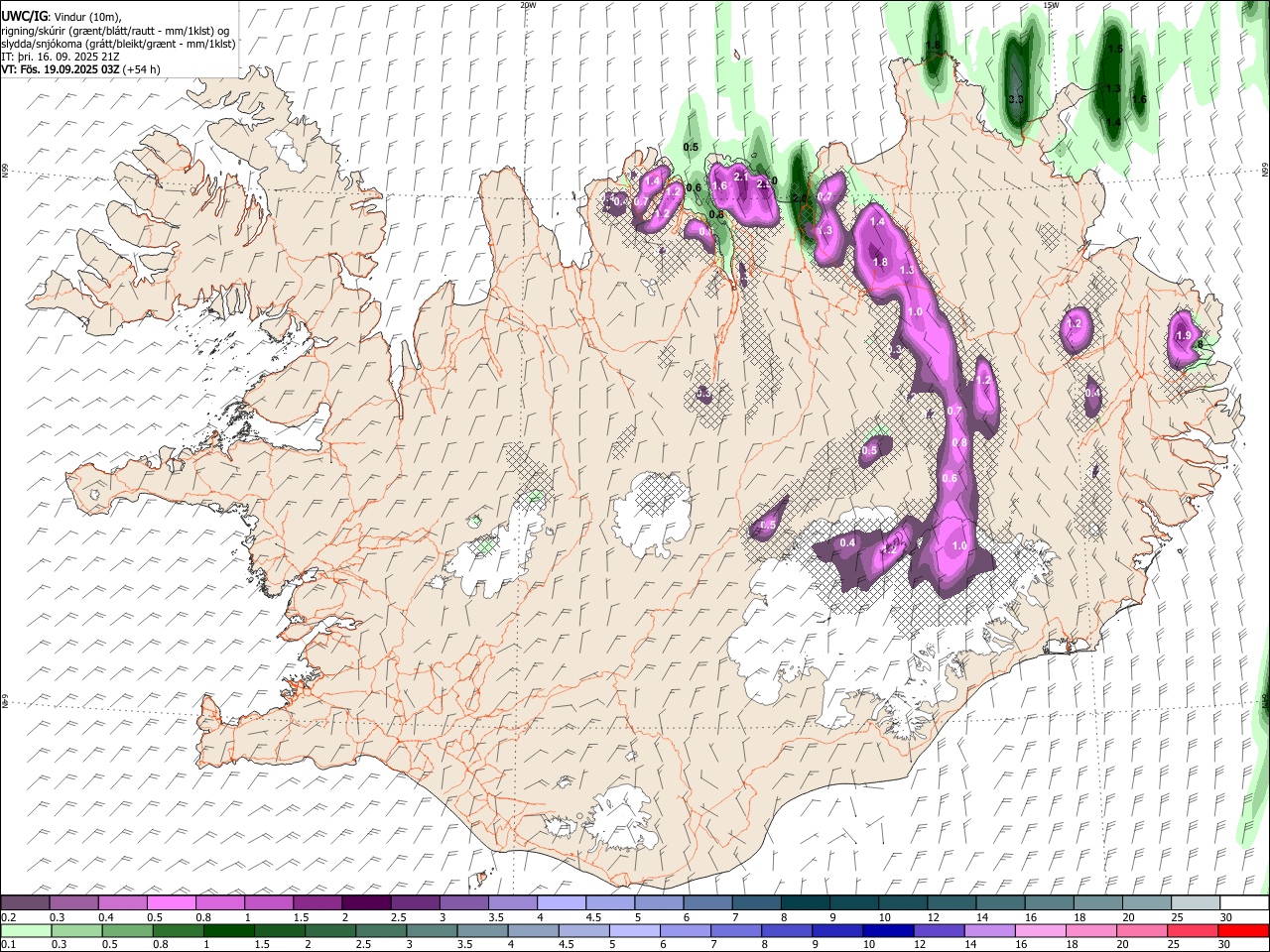Select bottom legend dark blue swatch labeled 10
The image size is (1270, 952).
click(889, 930)
